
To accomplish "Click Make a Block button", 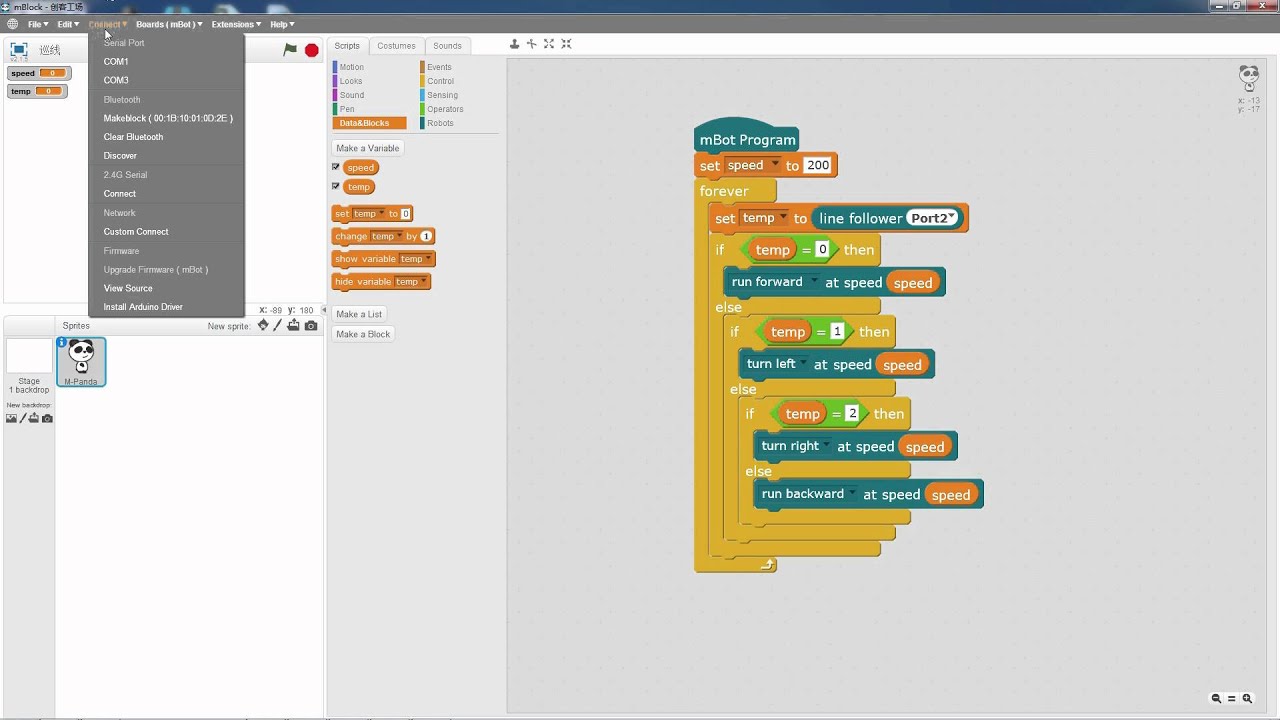I will (363, 334).
